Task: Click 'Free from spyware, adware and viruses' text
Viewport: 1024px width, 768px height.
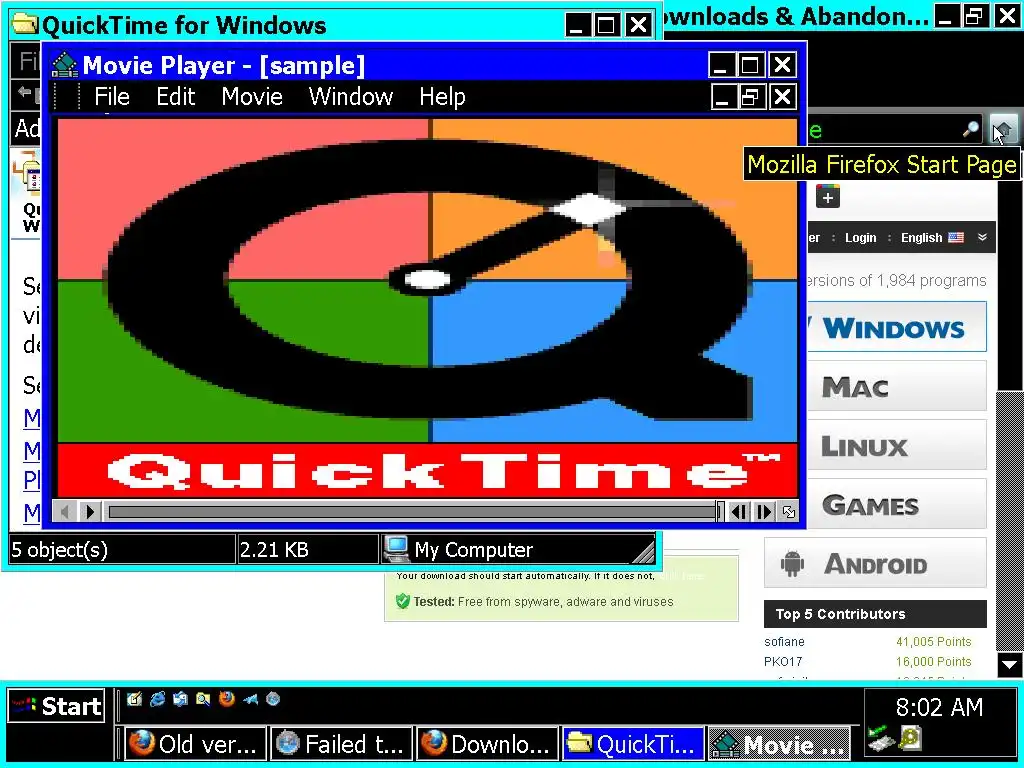Action: 566,601
